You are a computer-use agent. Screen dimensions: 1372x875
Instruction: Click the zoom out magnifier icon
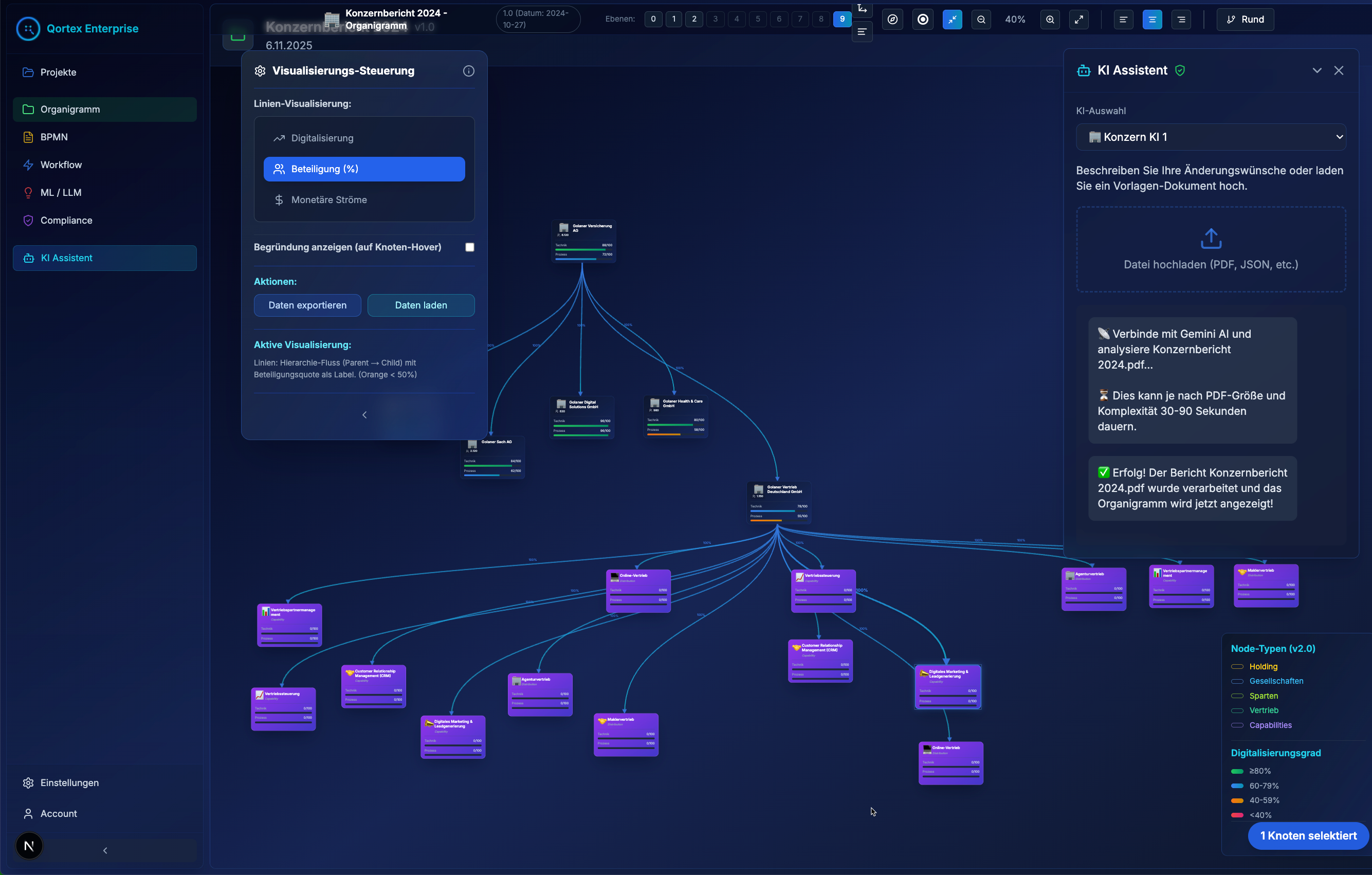pos(981,20)
